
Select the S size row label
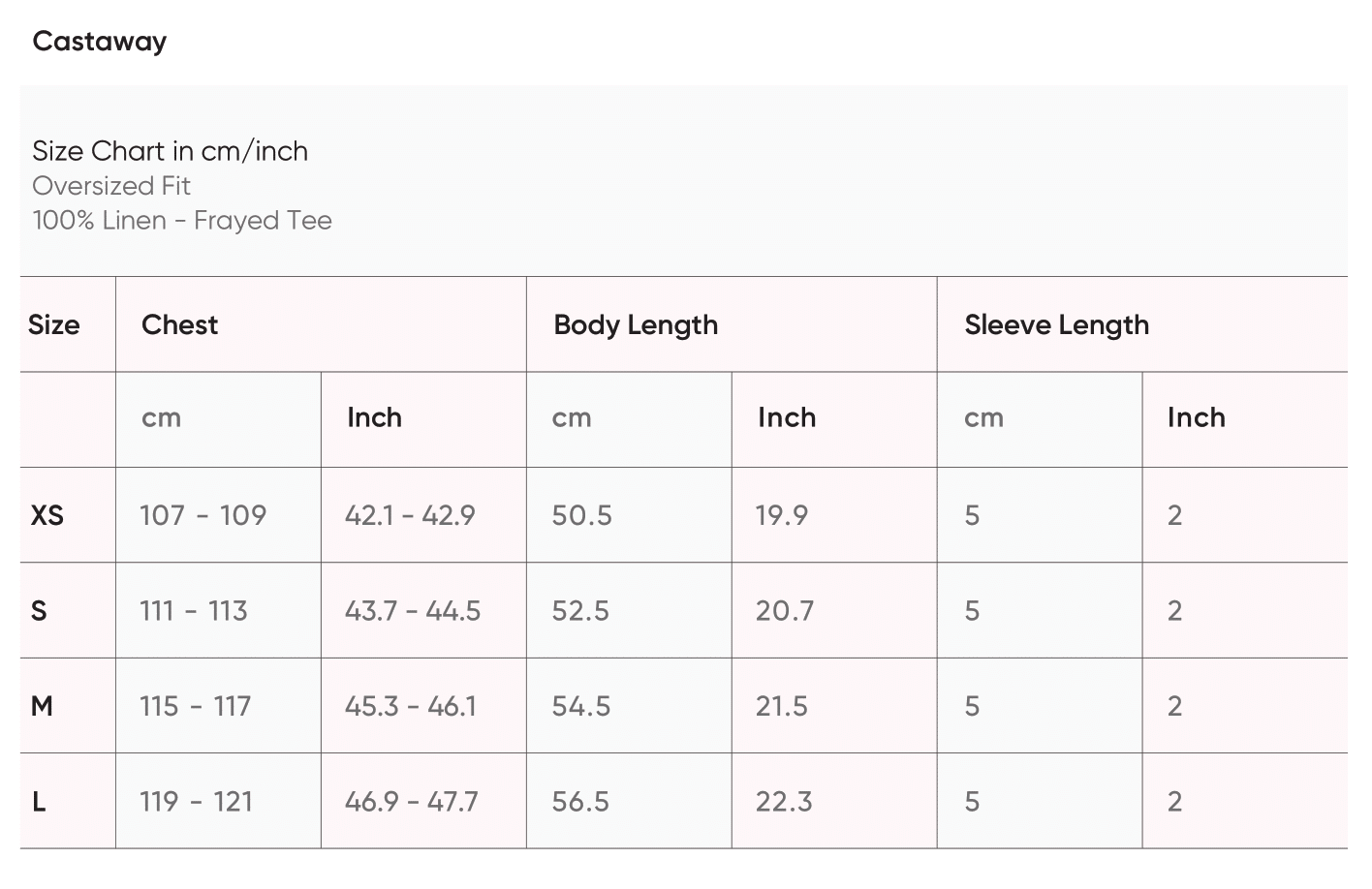point(39,611)
